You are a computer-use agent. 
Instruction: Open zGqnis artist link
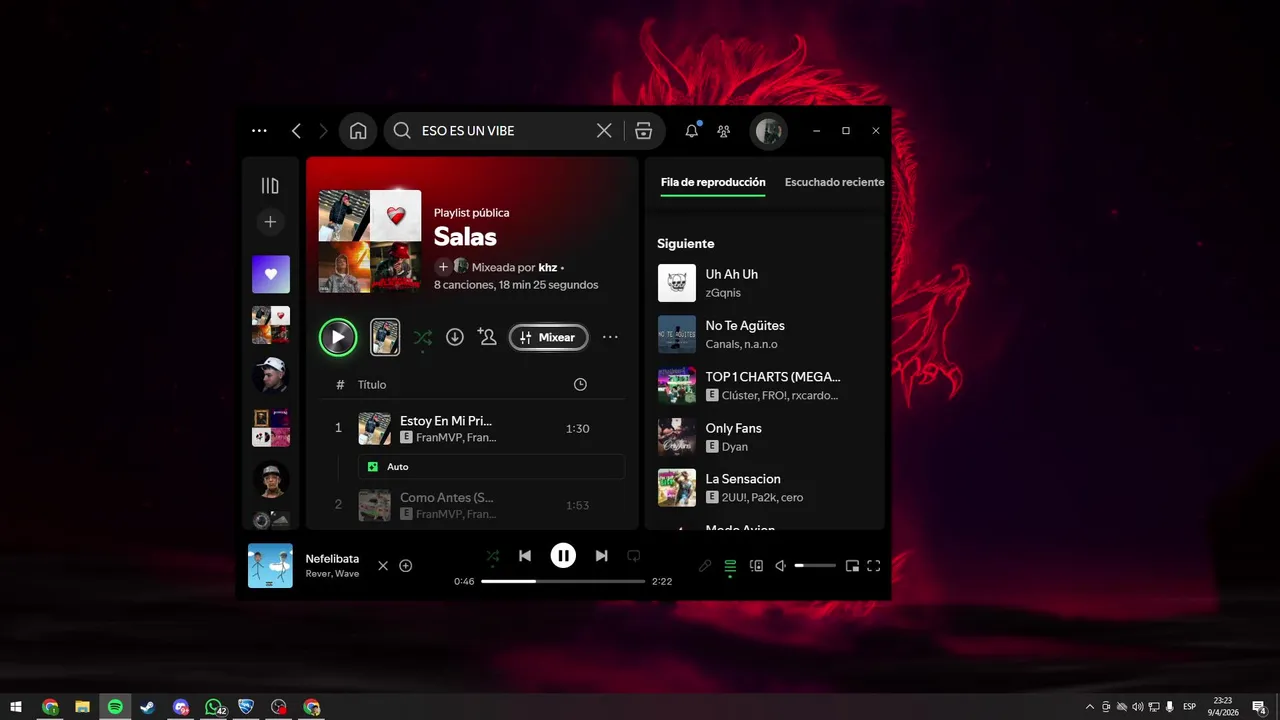point(723,293)
